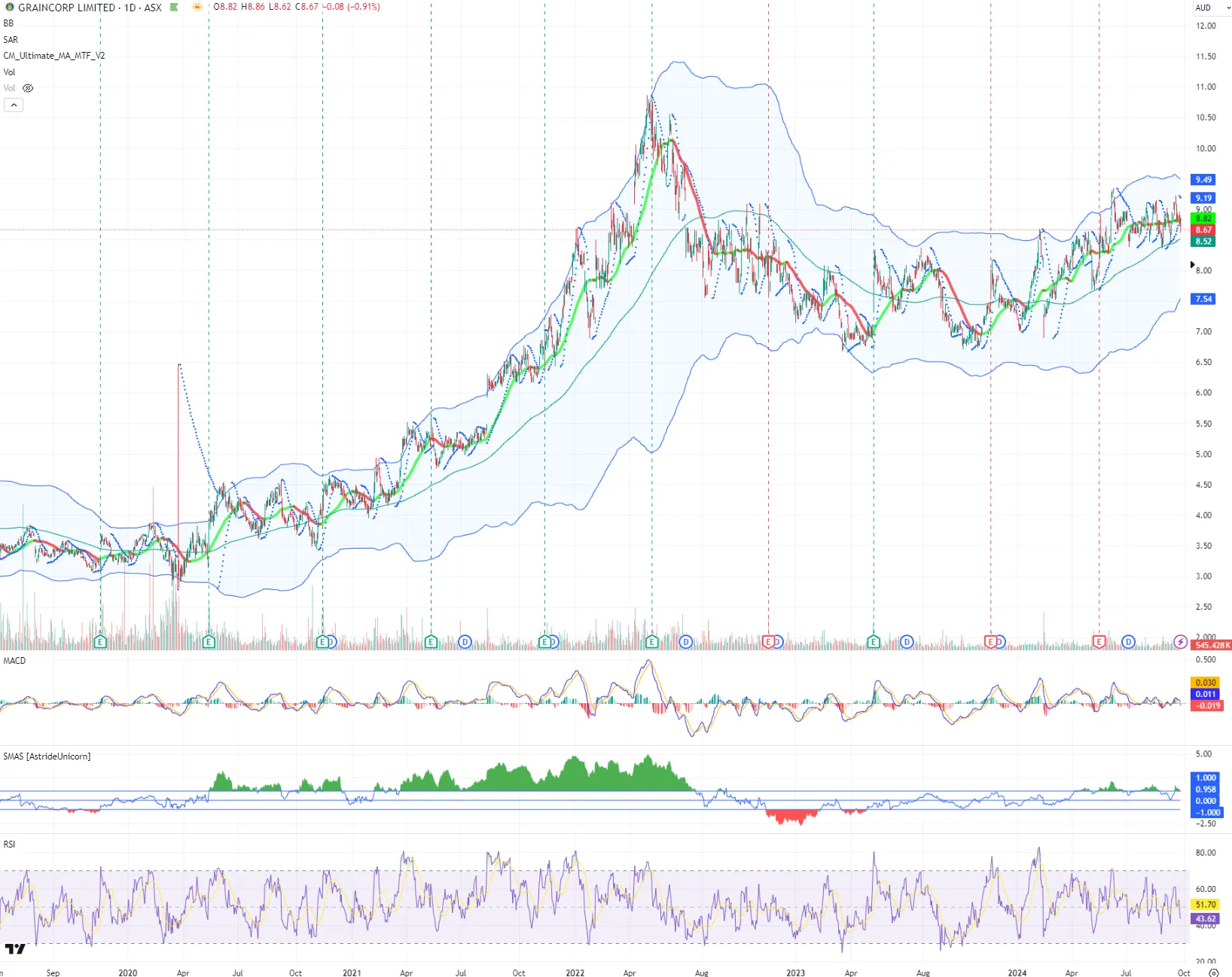Click the RSI pane label
This screenshot has height=977, width=1232.
click(9, 845)
